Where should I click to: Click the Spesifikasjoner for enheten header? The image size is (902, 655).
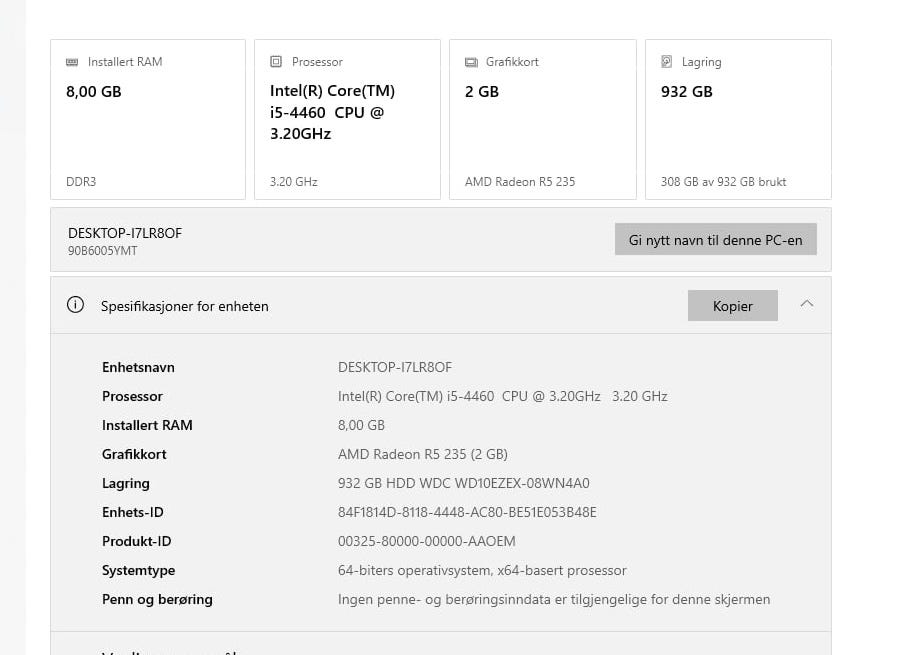[x=441, y=305]
